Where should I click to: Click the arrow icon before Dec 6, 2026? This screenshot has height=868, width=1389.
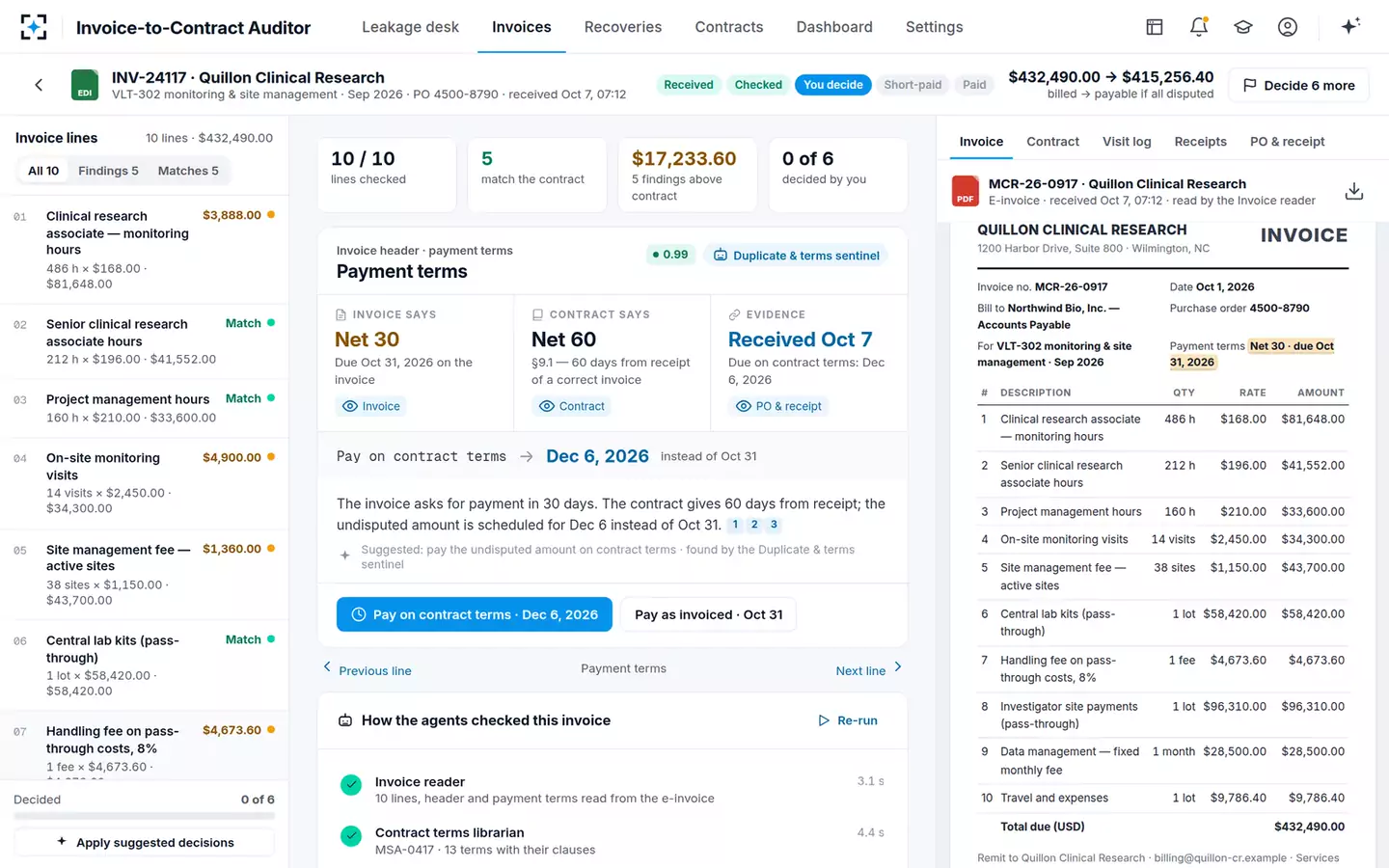526,456
